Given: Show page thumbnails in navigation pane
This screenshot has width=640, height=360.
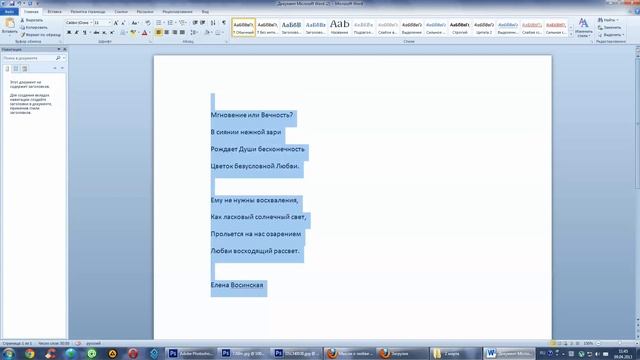Looking at the screenshot, I should pyautogui.click(x=16, y=69).
